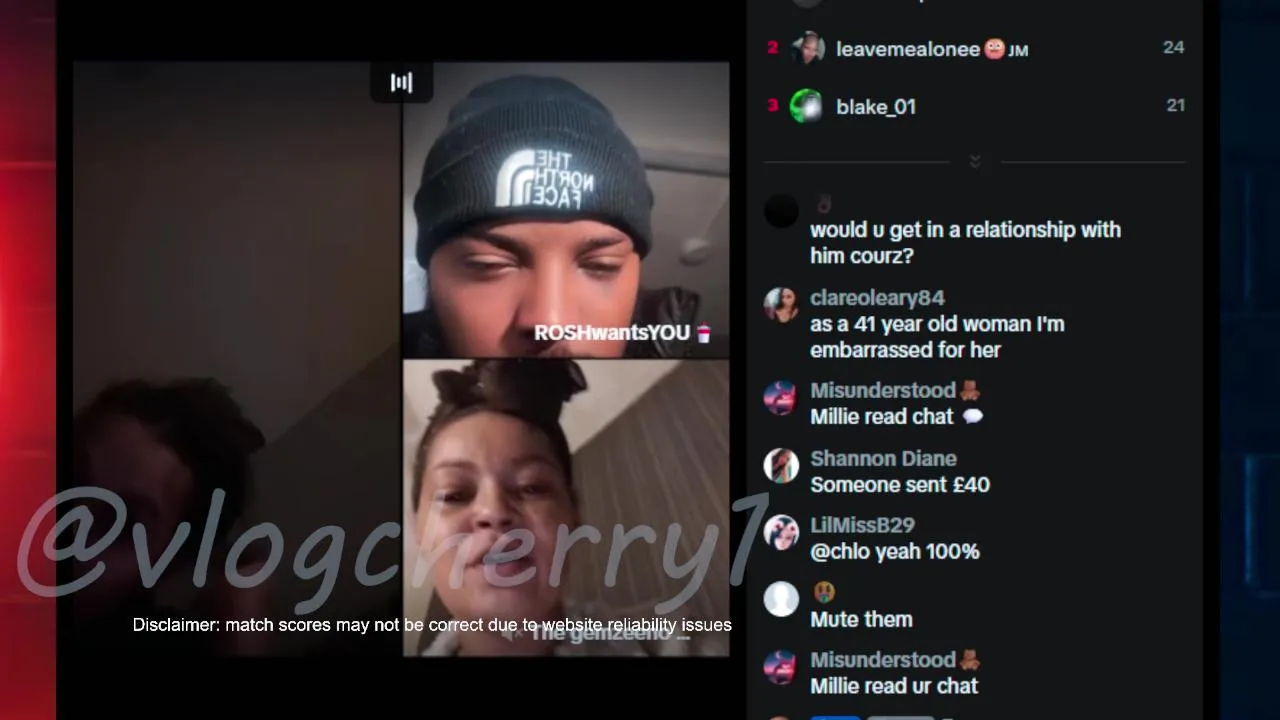Viewport: 1280px width, 720px height.
Task: Click the 'Someone sent £40' comment
Action: pyautogui.click(x=900, y=485)
